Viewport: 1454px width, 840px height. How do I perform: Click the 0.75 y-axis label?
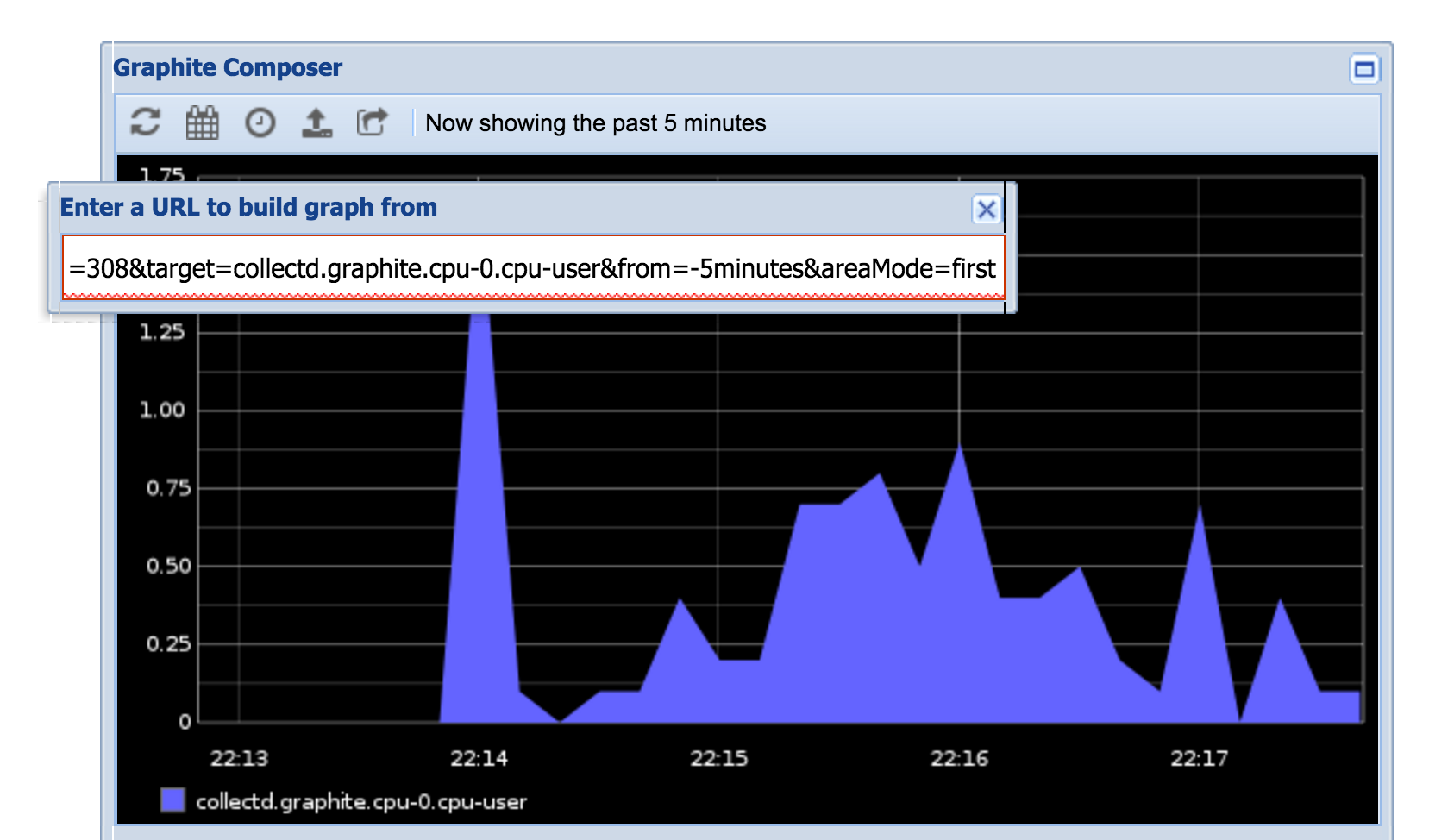point(168,488)
